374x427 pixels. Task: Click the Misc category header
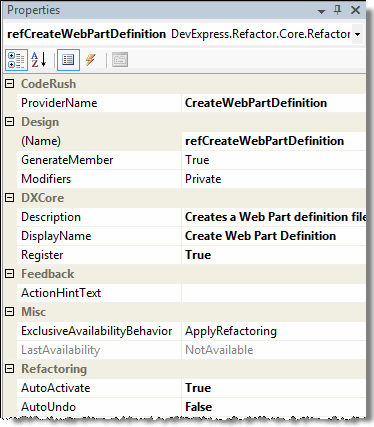click(33, 312)
